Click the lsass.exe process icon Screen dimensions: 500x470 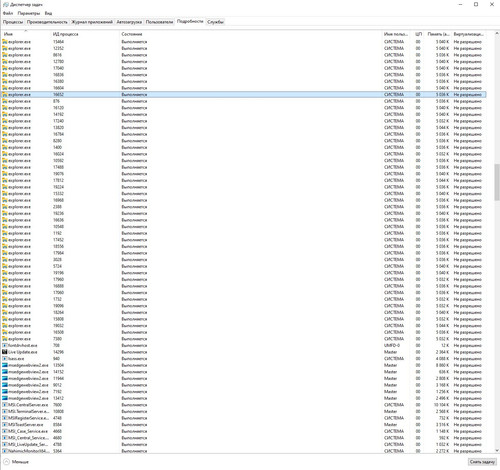(x=5, y=359)
